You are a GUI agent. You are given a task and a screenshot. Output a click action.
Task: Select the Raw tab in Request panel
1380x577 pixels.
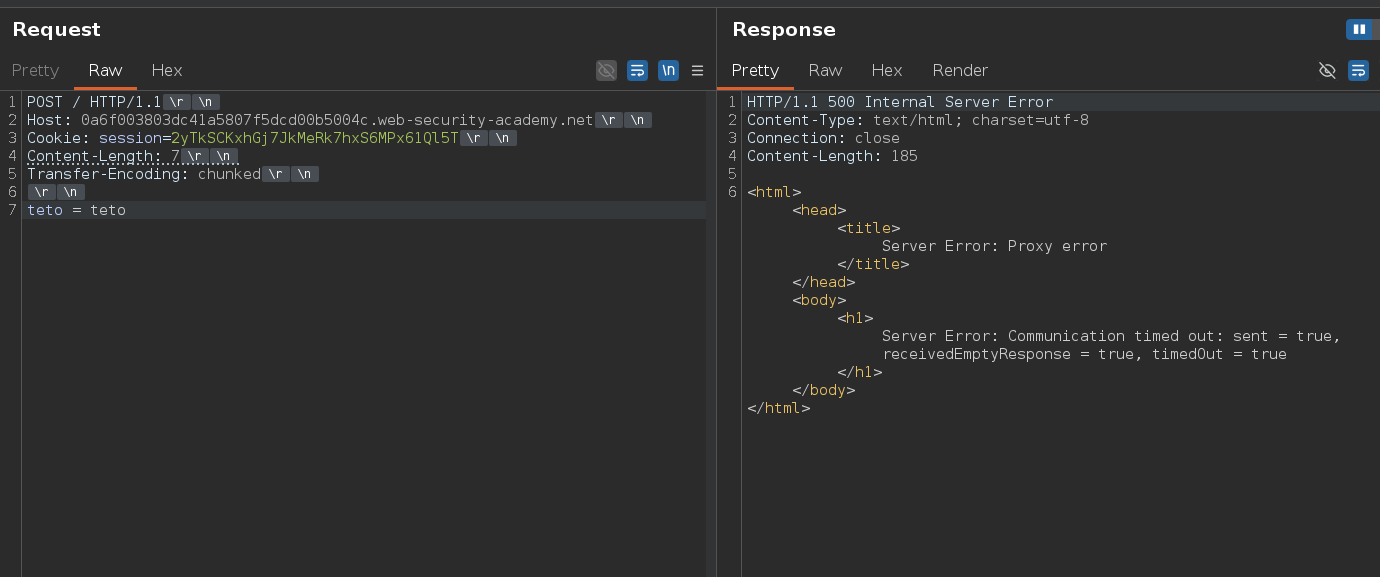pyautogui.click(x=105, y=70)
